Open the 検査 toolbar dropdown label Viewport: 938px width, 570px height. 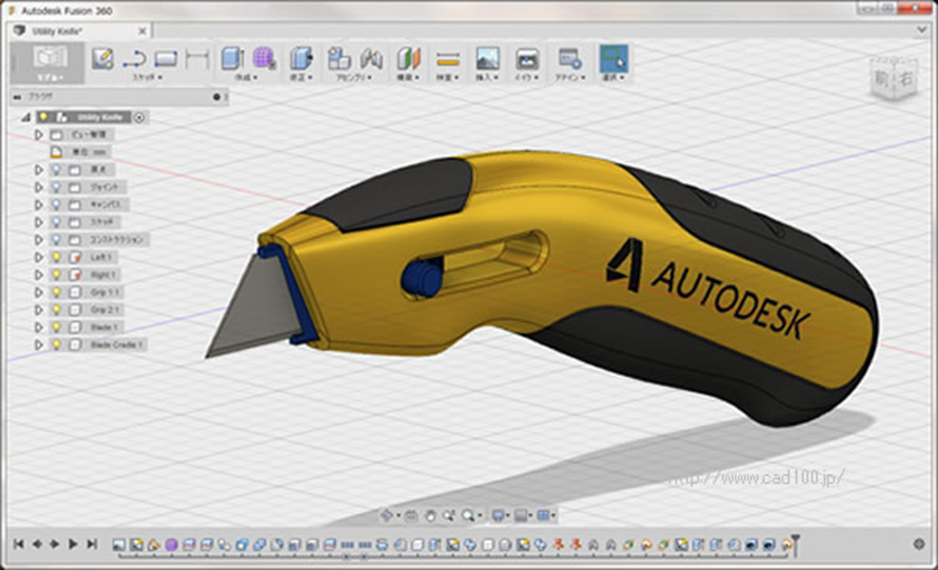(x=447, y=78)
